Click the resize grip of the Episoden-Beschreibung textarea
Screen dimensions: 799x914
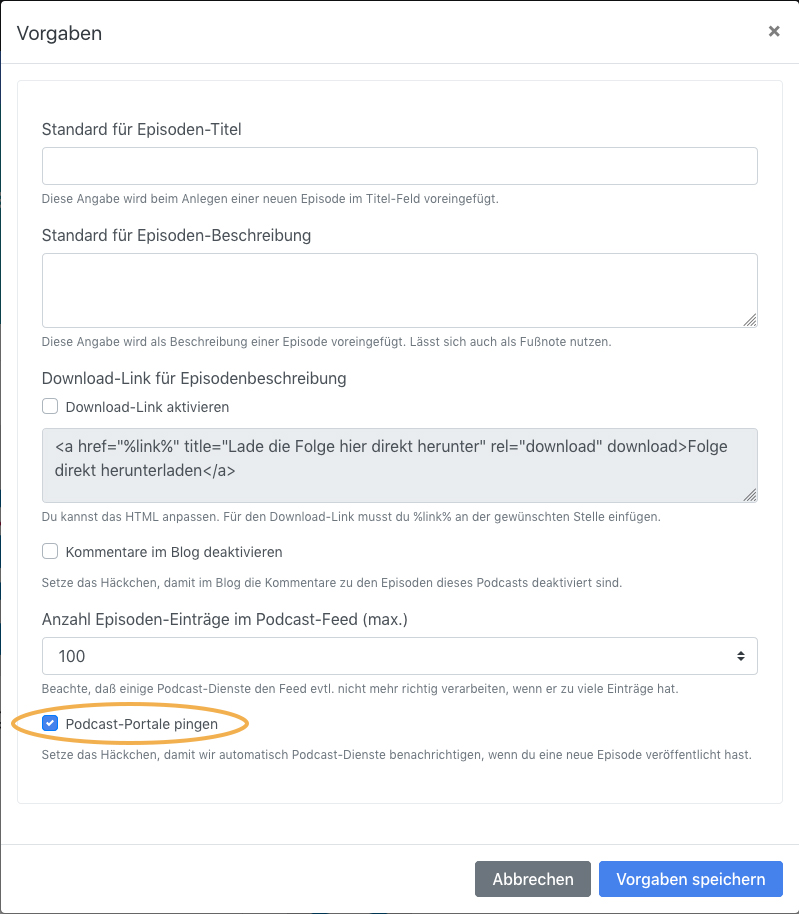tap(750, 320)
